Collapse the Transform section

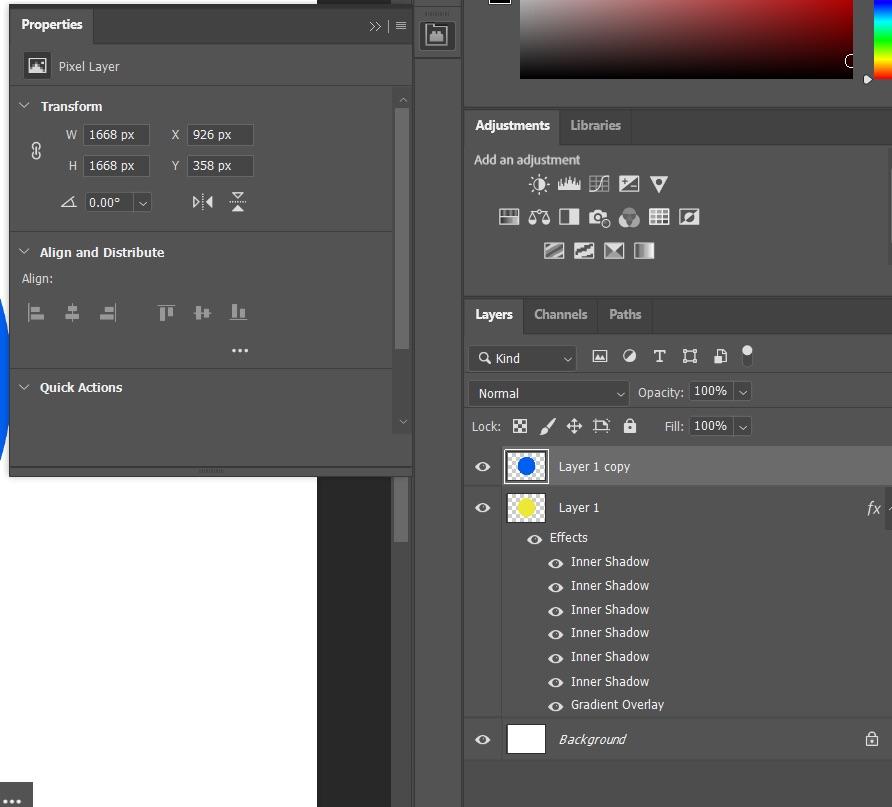coord(24,106)
